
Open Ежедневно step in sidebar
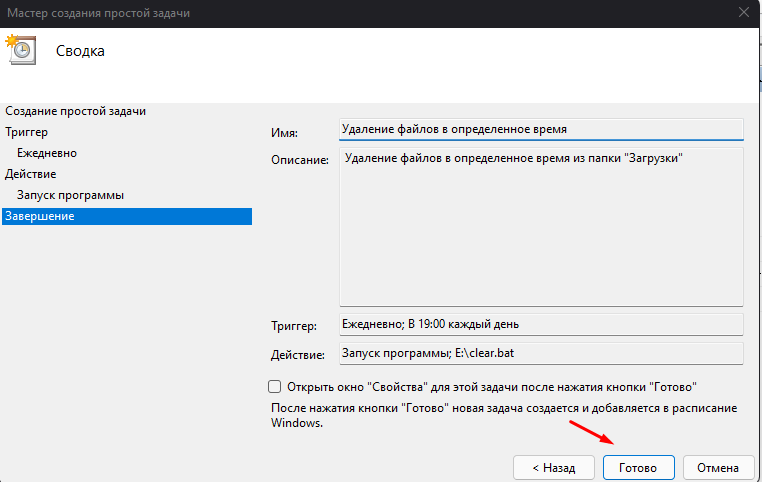[47, 153]
